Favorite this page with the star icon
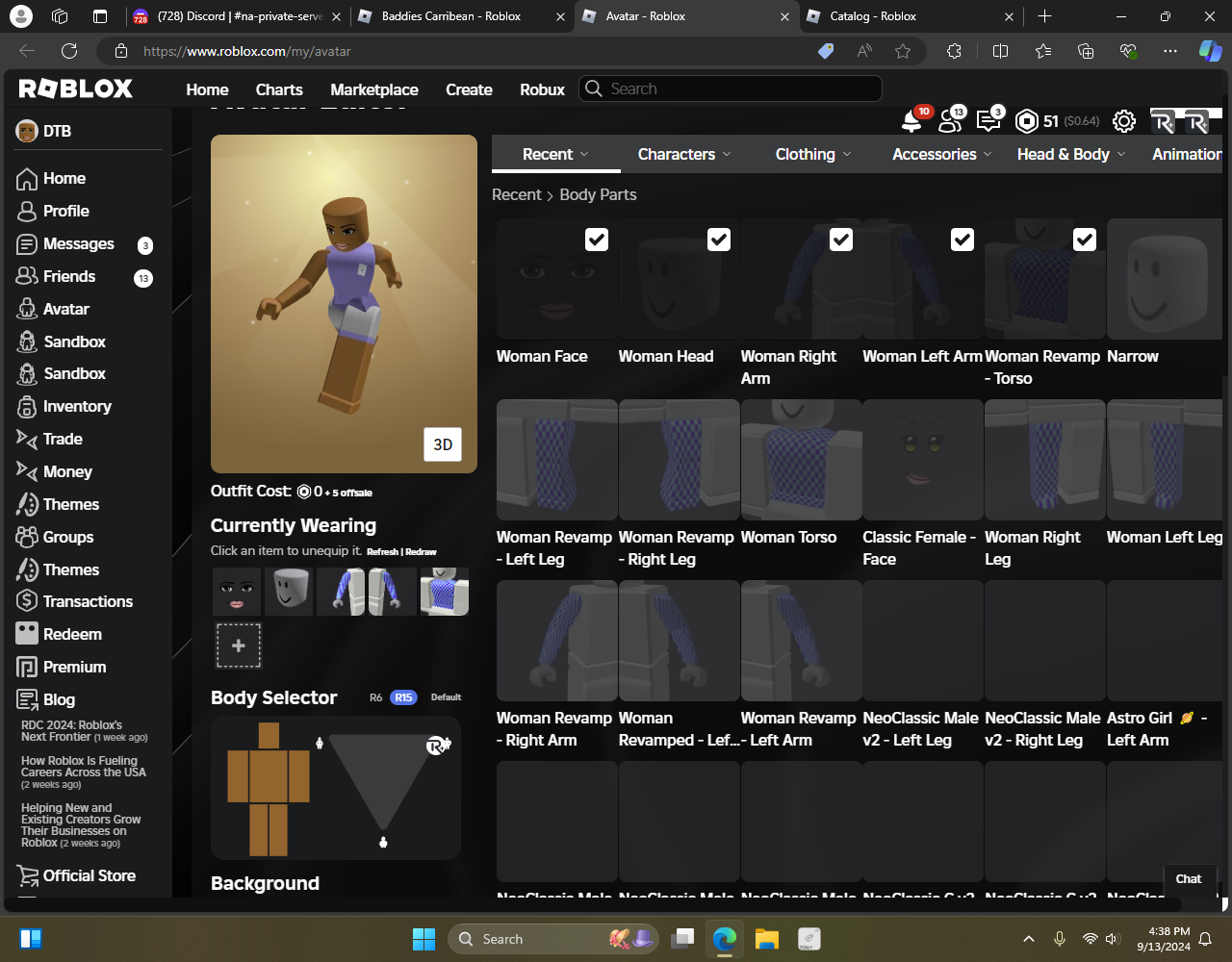The image size is (1232, 962). point(903,51)
